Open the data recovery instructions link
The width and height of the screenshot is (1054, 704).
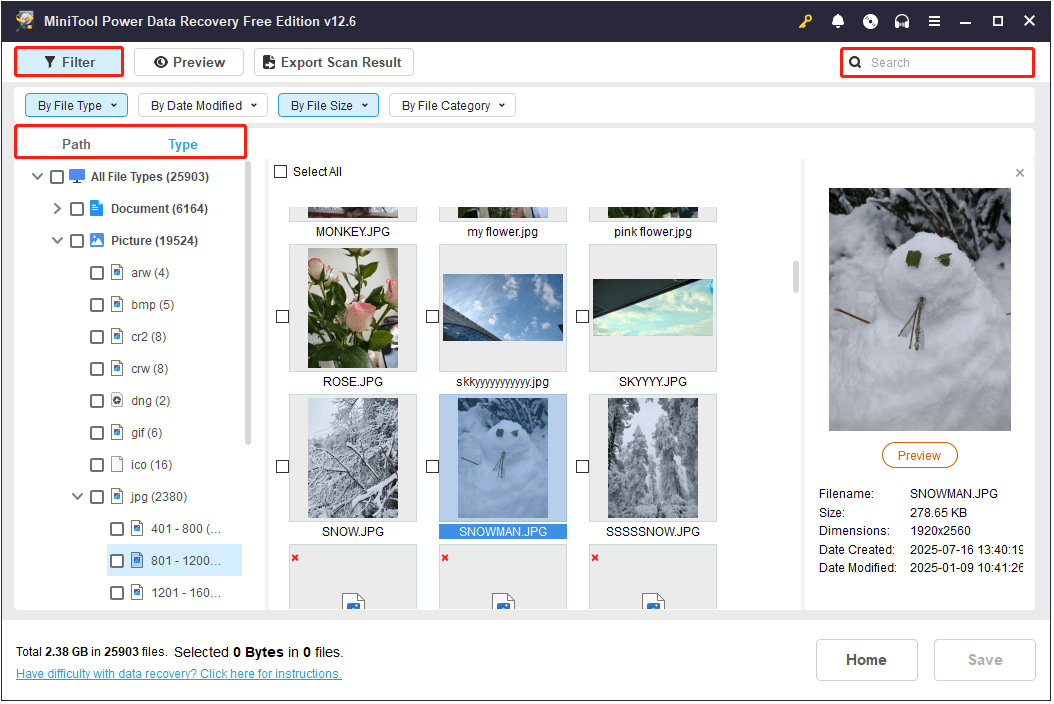[x=178, y=673]
